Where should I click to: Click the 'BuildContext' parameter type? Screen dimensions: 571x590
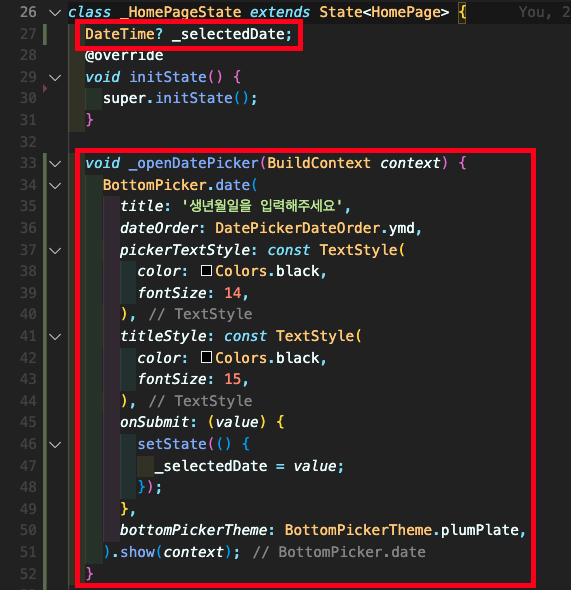319,163
